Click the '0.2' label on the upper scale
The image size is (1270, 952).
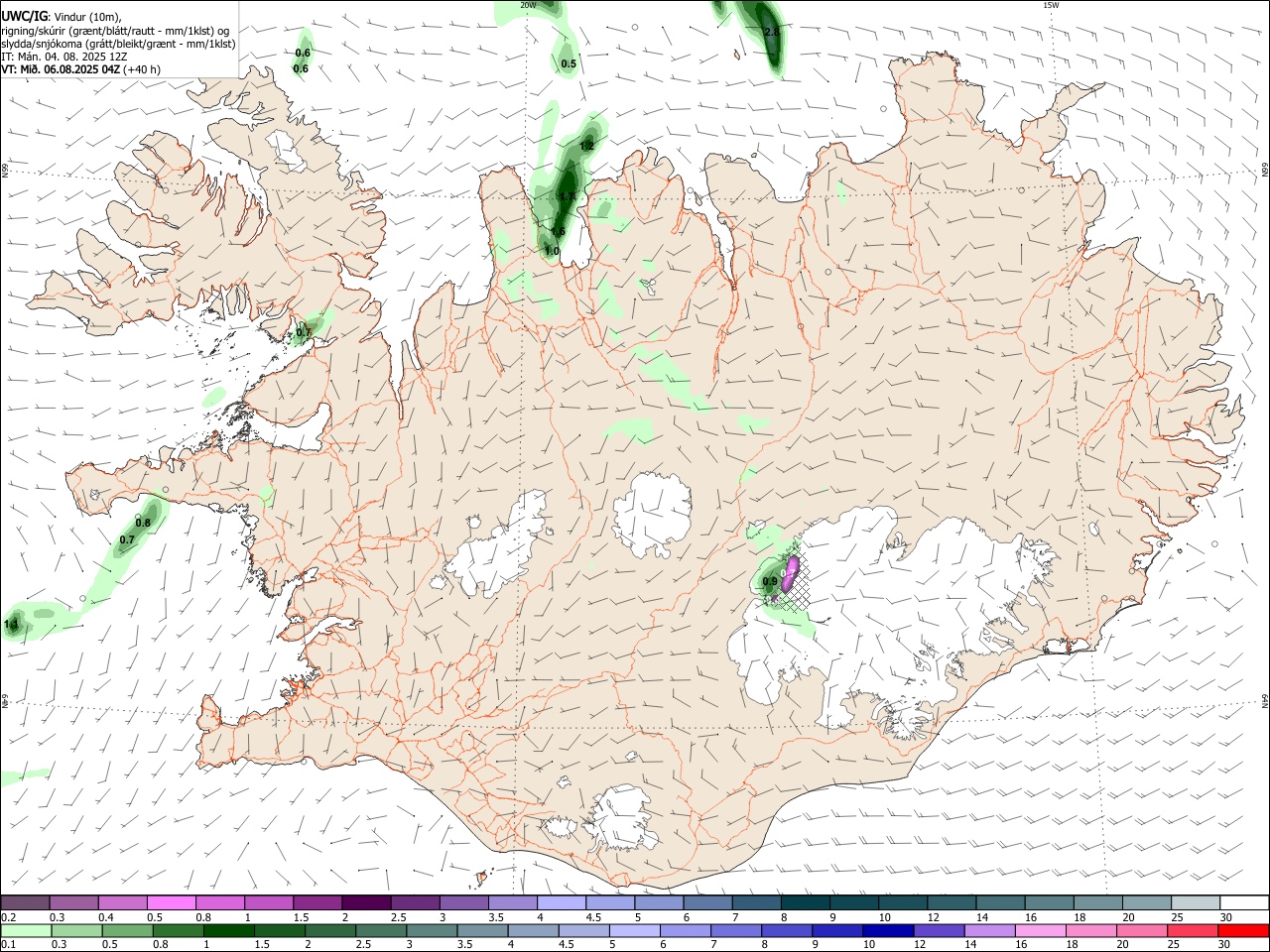[8, 917]
